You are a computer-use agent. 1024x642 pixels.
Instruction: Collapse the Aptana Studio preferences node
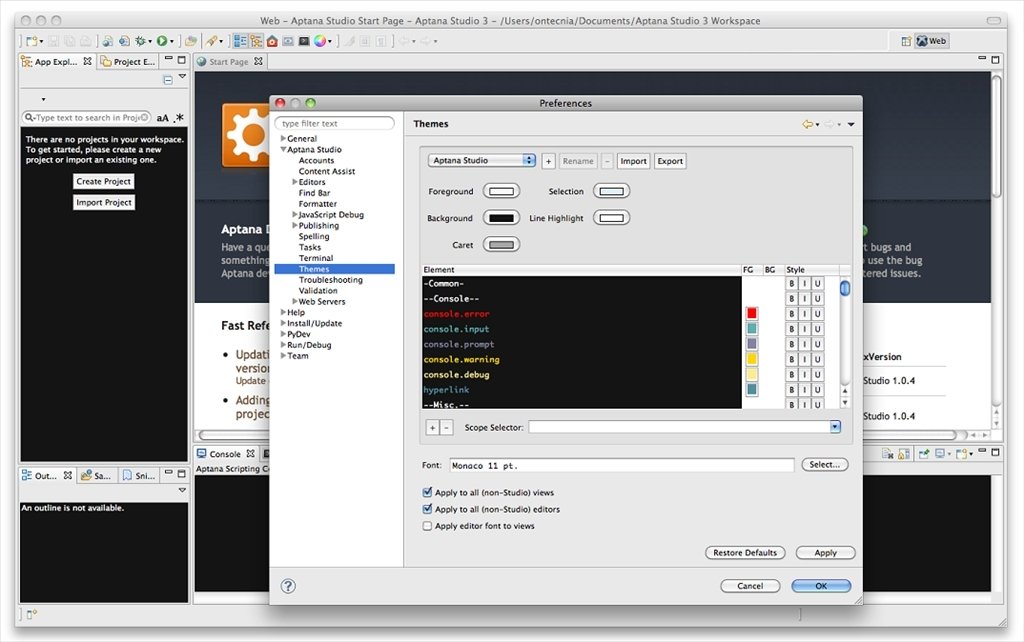(x=283, y=150)
